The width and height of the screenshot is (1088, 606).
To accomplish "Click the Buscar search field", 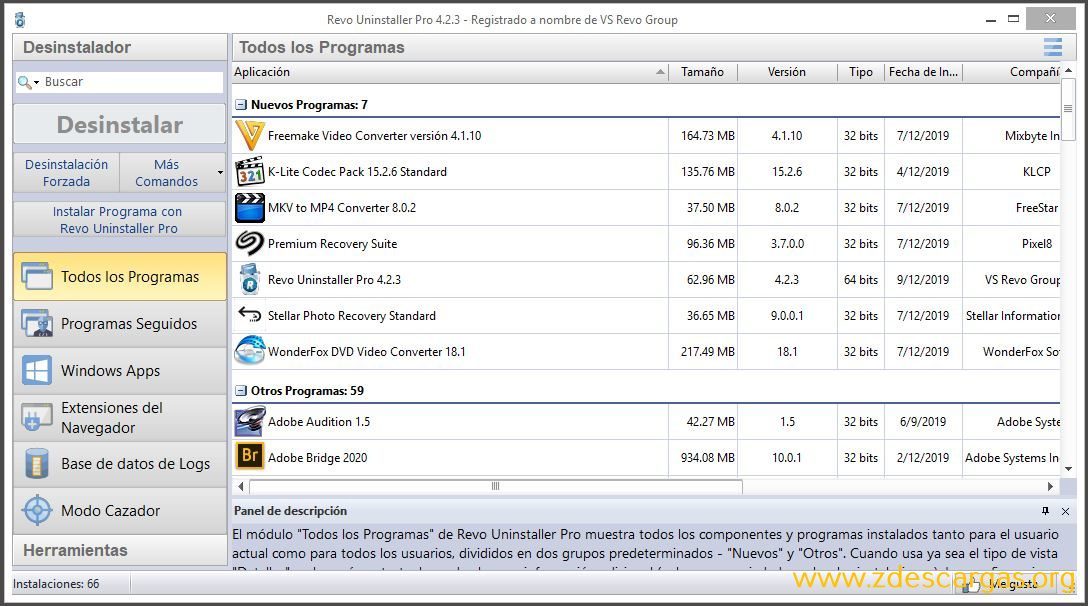I will pos(119,82).
